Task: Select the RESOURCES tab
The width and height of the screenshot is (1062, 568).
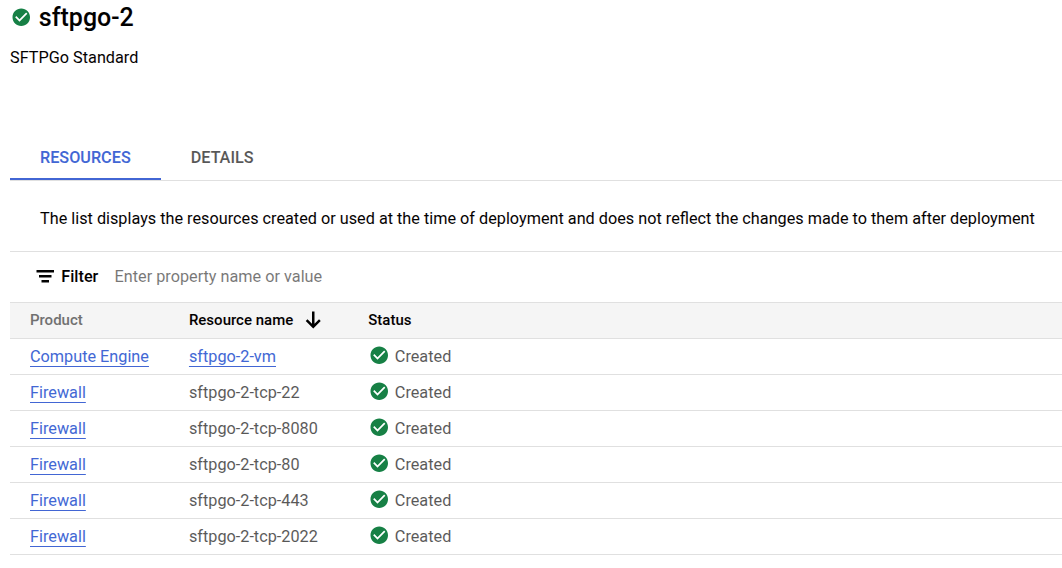Action: tap(85, 157)
